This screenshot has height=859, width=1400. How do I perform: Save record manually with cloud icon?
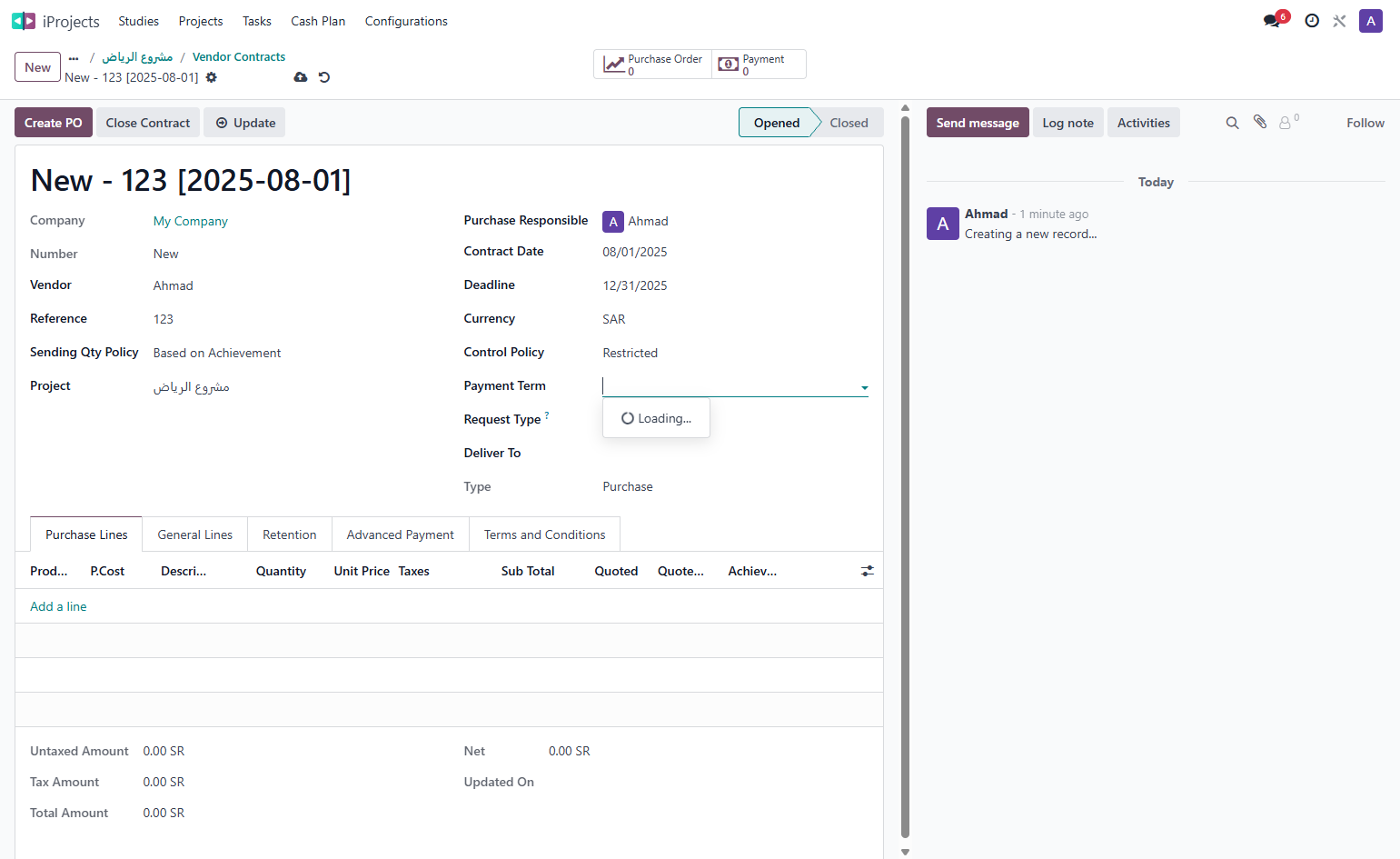pyautogui.click(x=301, y=77)
